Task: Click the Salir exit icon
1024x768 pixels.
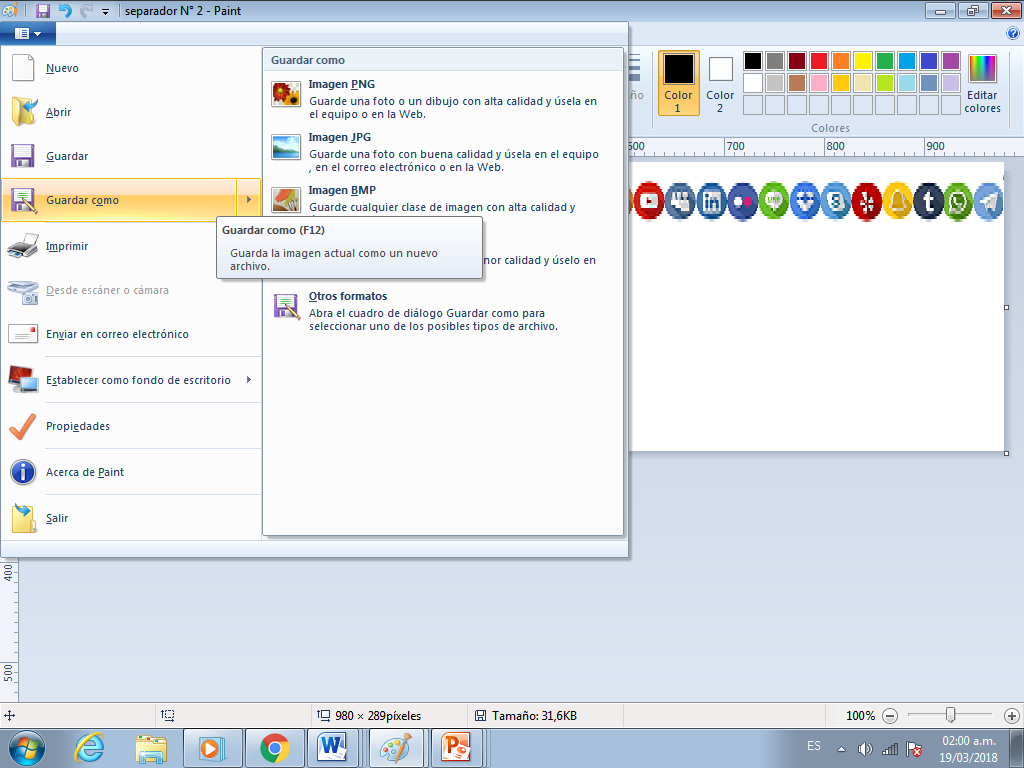Action: coord(24,518)
